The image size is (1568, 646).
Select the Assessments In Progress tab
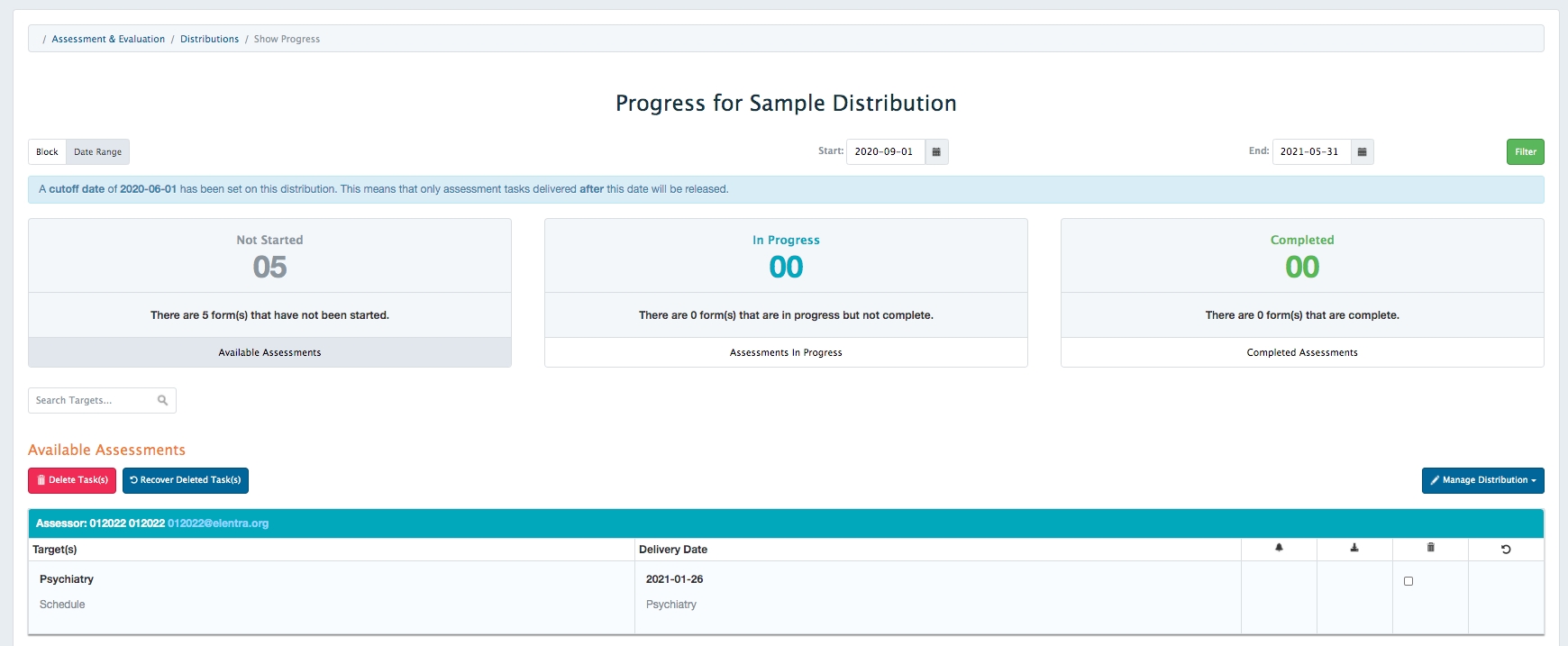click(786, 352)
